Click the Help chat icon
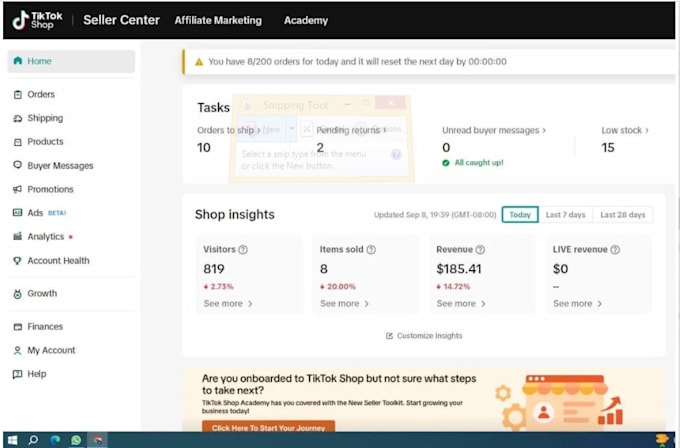680x448 pixels. (x=17, y=374)
